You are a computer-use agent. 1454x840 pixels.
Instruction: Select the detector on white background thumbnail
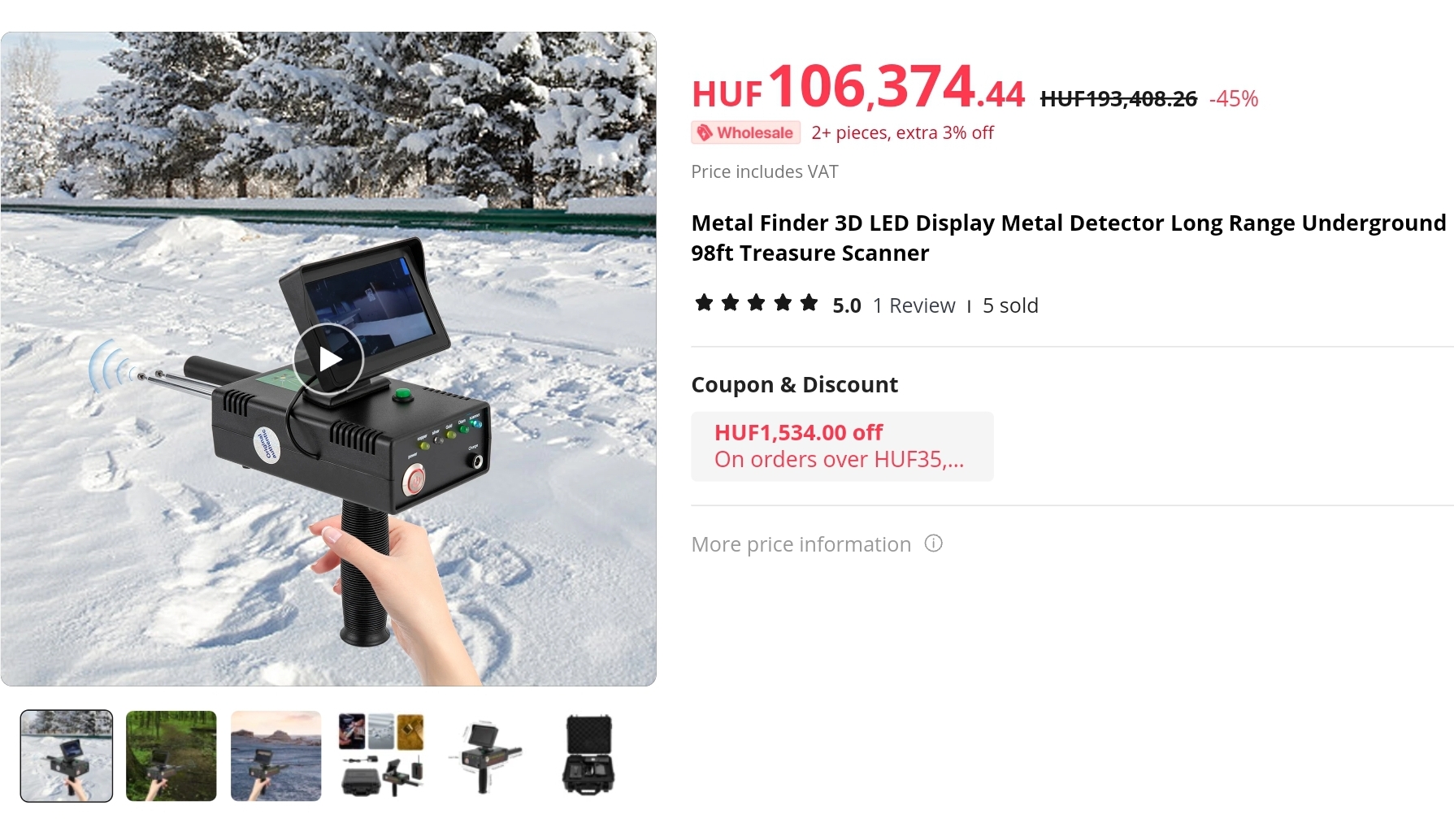[x=485, y=756]
